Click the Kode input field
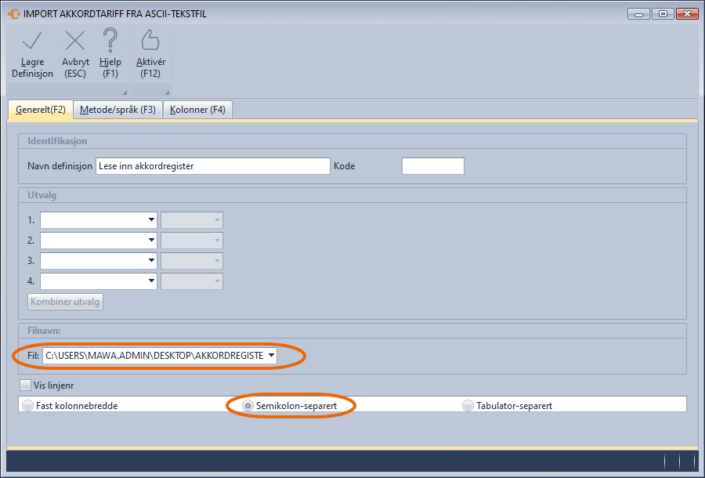Viewport: 705px width, 478px height. [x=432, y=166]
